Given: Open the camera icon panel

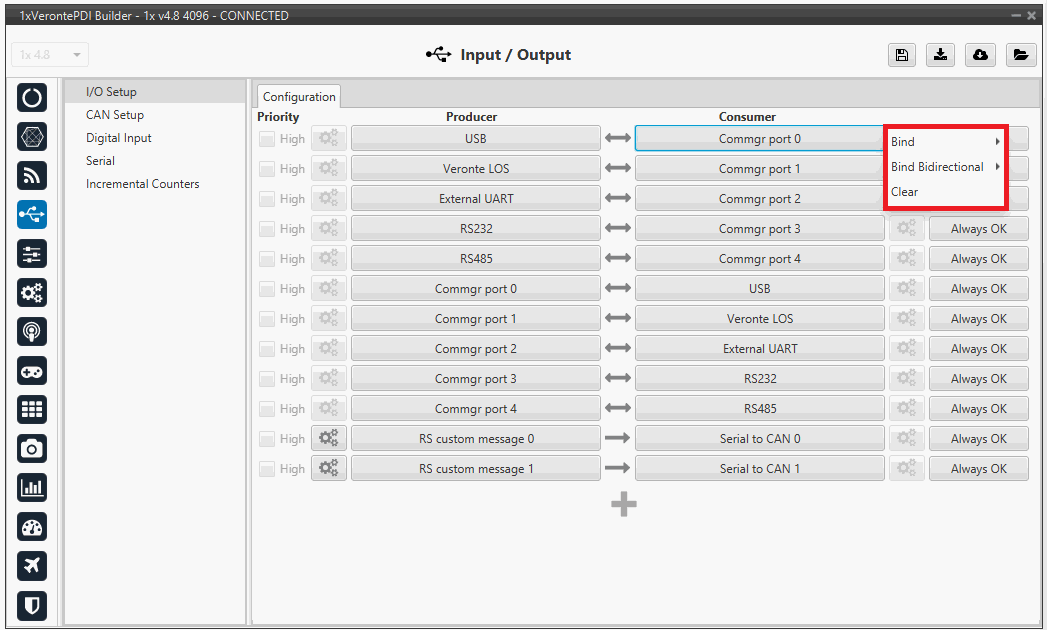Looking at the screenshot, I should coord(32,449).
